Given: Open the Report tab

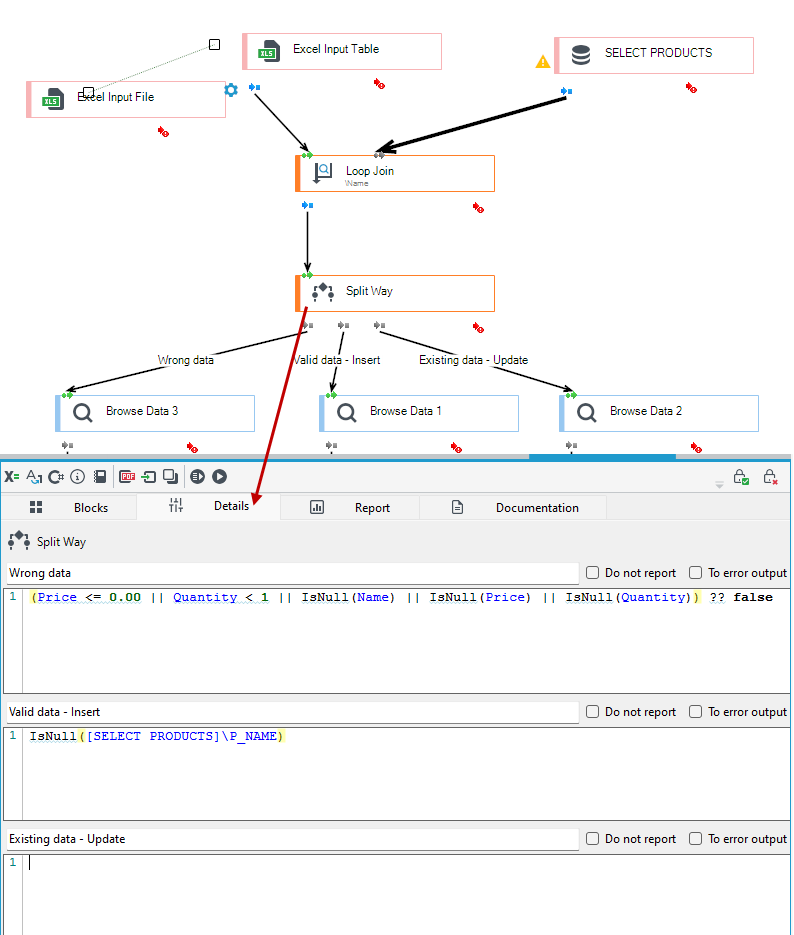Looking at the screenshot, I should tap(350, 507).
